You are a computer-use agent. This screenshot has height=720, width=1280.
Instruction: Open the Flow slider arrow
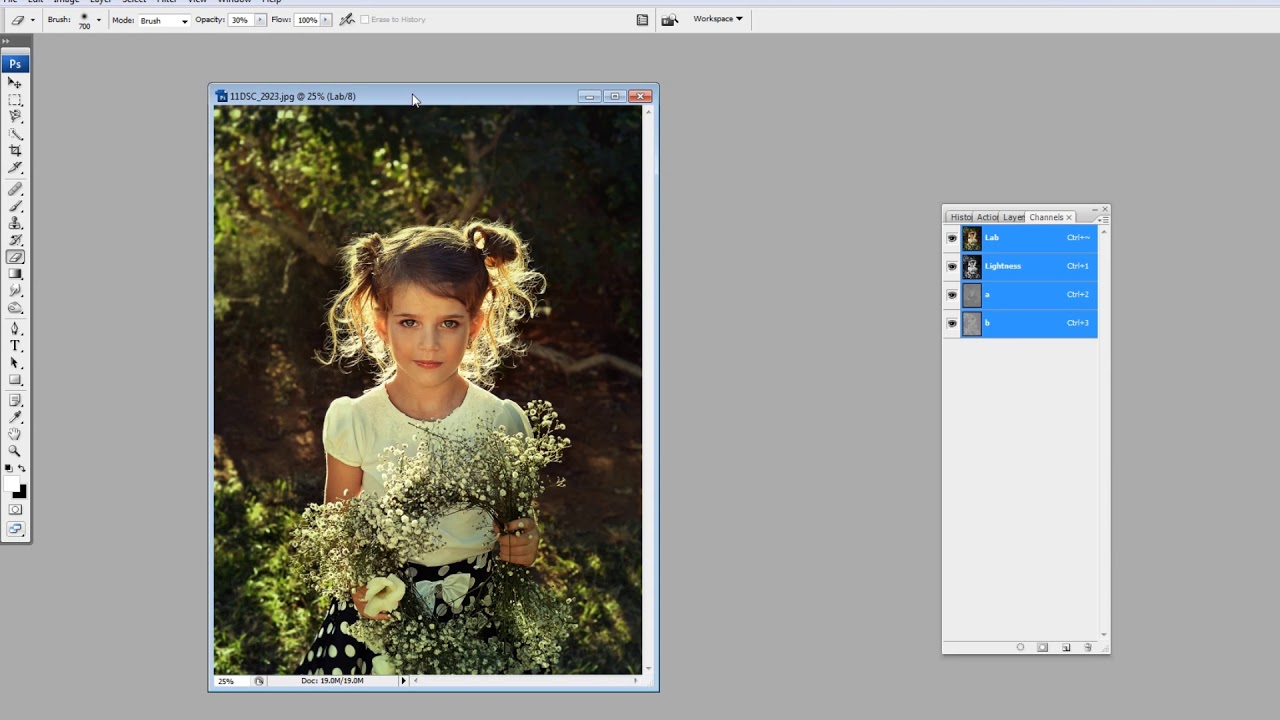325,20
